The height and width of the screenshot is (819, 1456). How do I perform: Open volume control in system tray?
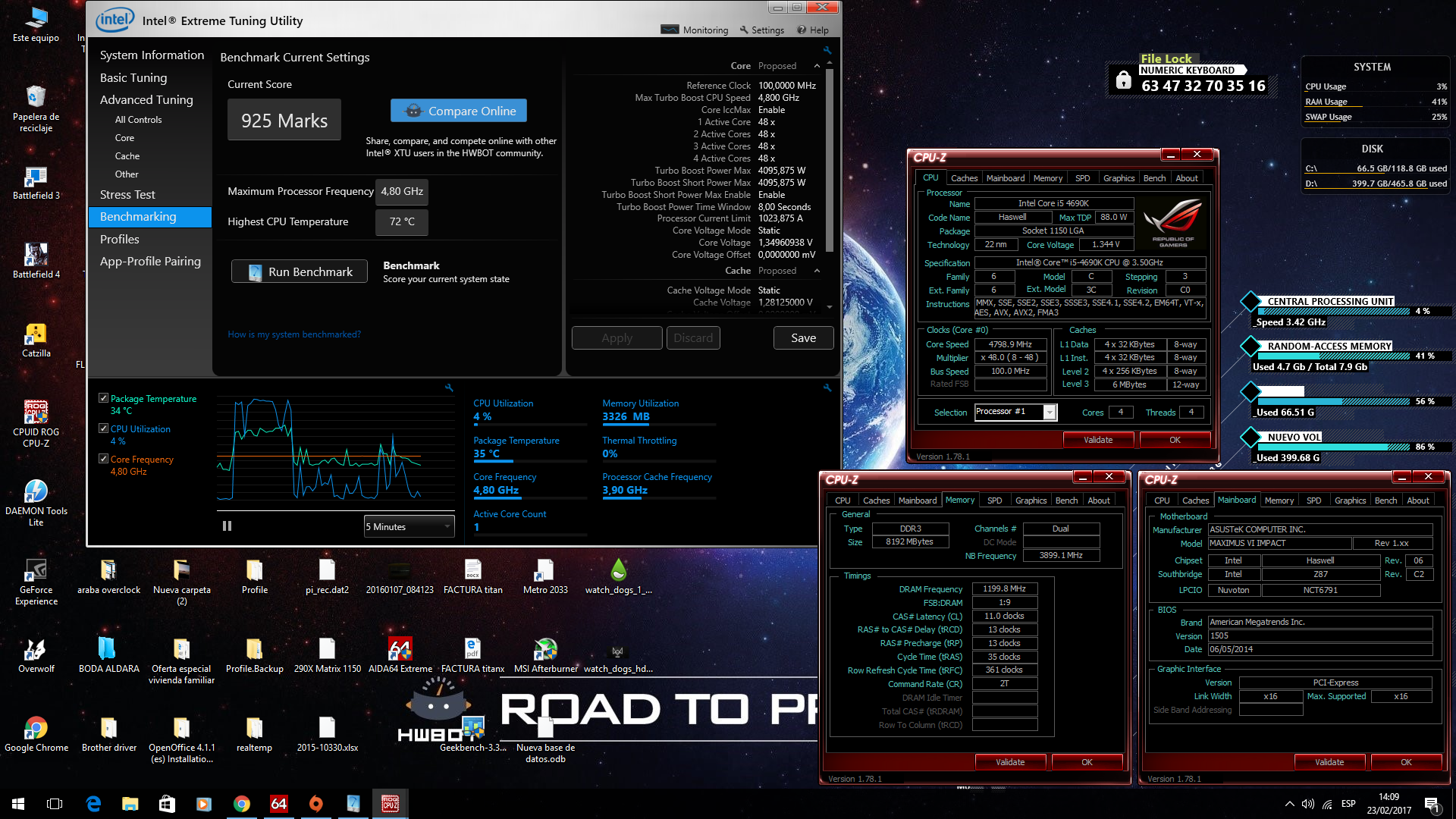click(1307, 804)
